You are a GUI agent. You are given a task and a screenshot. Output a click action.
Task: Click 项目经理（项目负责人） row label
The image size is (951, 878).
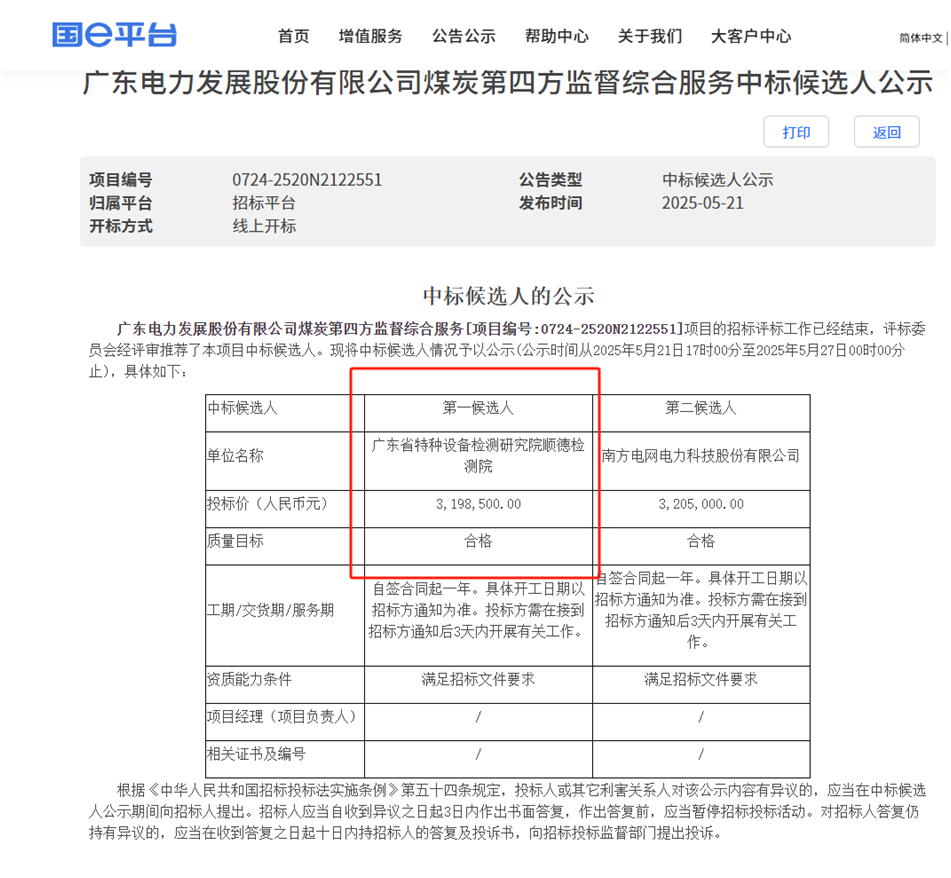pos(281,717)
